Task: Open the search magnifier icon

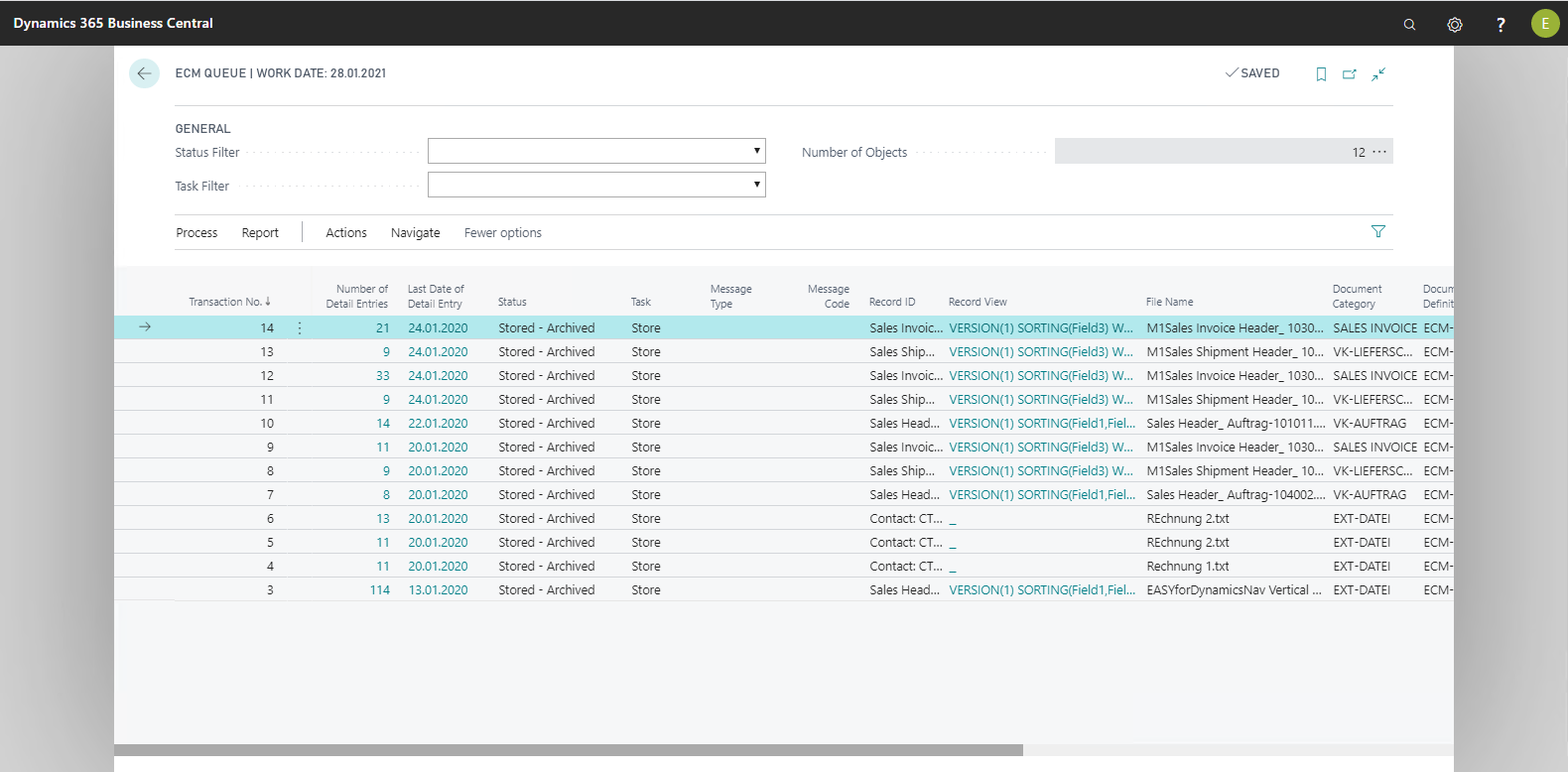Action: [x=1409, y=24]
